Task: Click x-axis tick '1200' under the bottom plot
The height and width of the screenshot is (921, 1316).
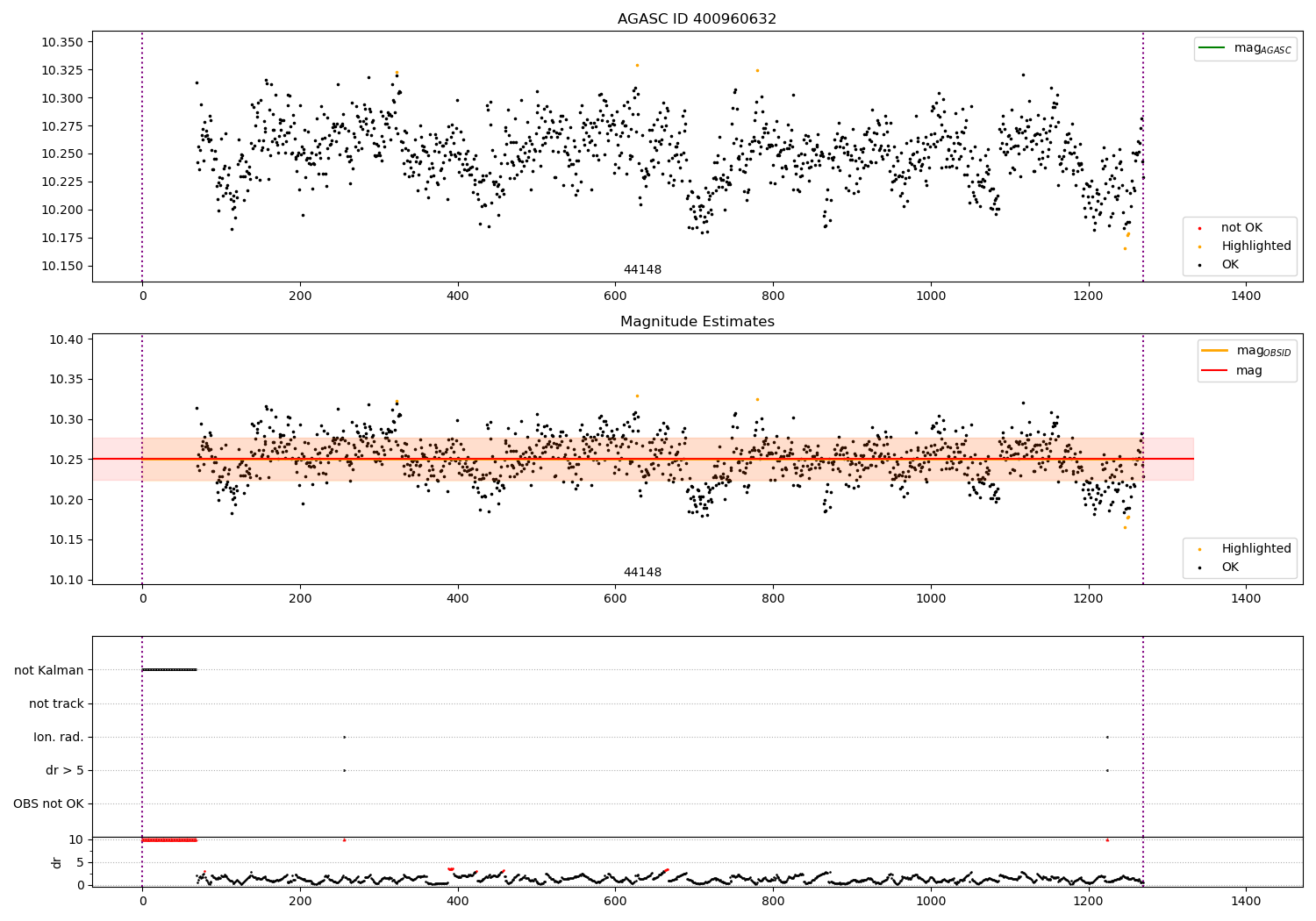Action: pos(1088,902)
